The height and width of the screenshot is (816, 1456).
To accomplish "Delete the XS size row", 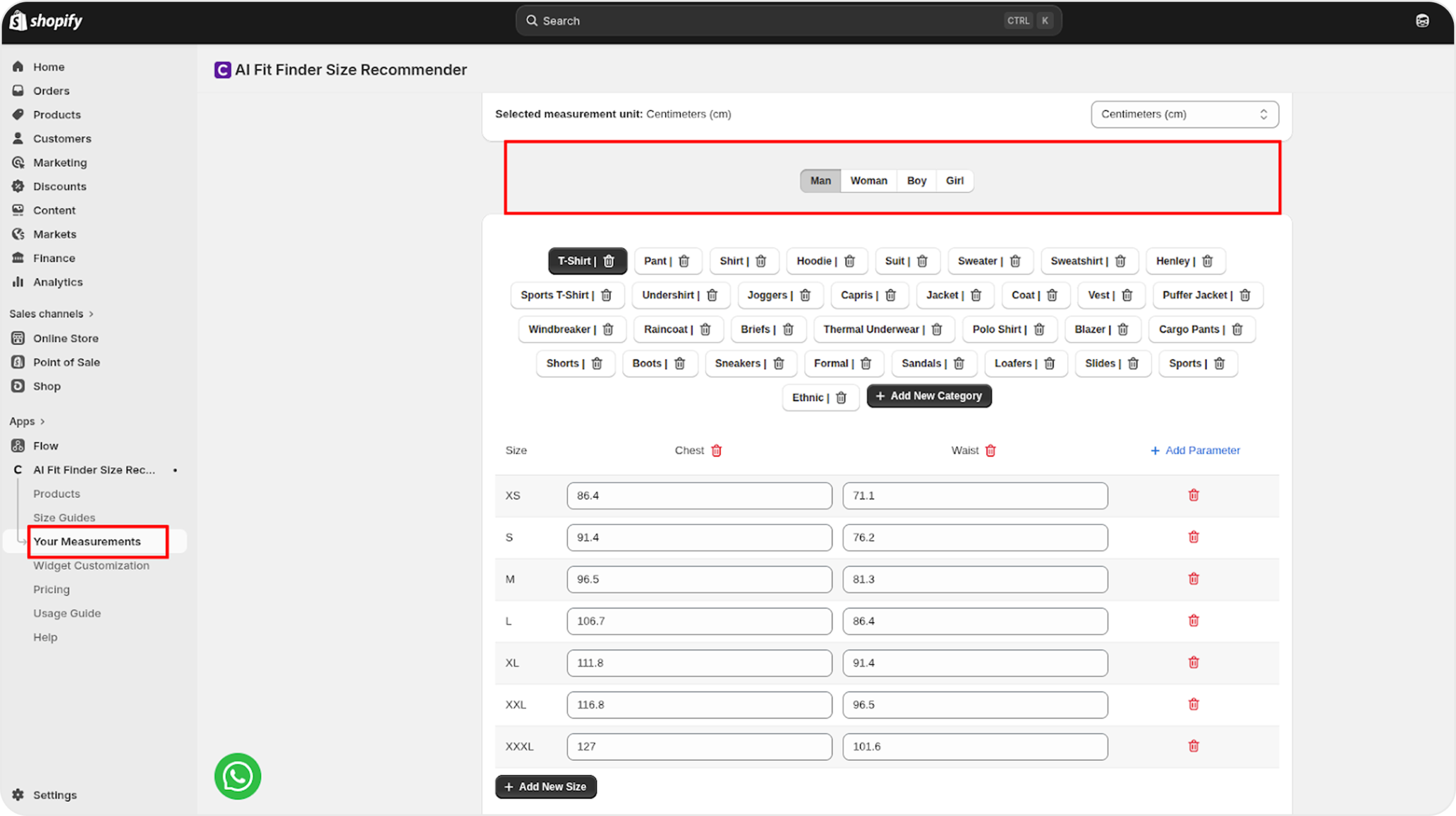I will 1193,495.
